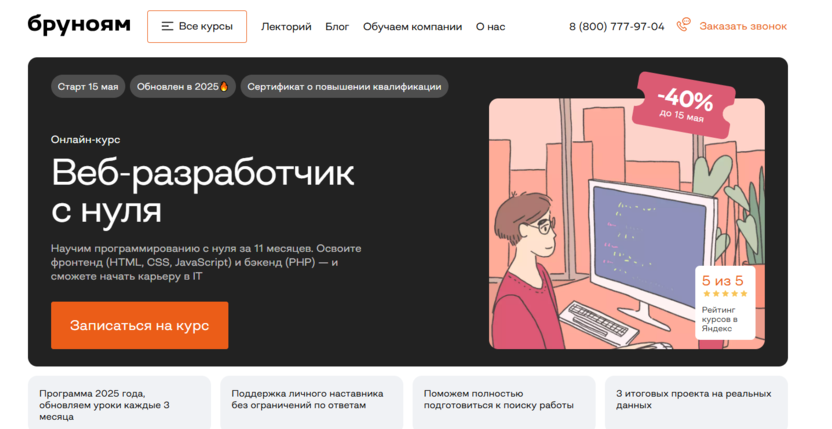This screenshot has height=429, width=832.
Task: Click the 5 из 5 rating text
Action: point(722,280)
